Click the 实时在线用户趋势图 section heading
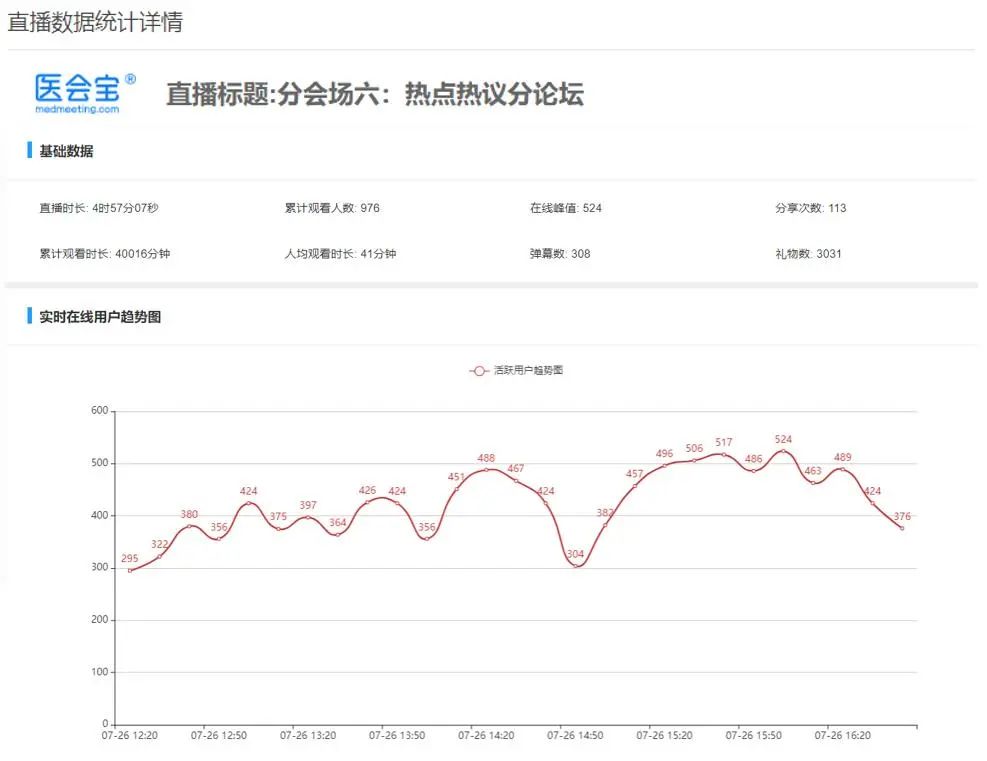 100,317
